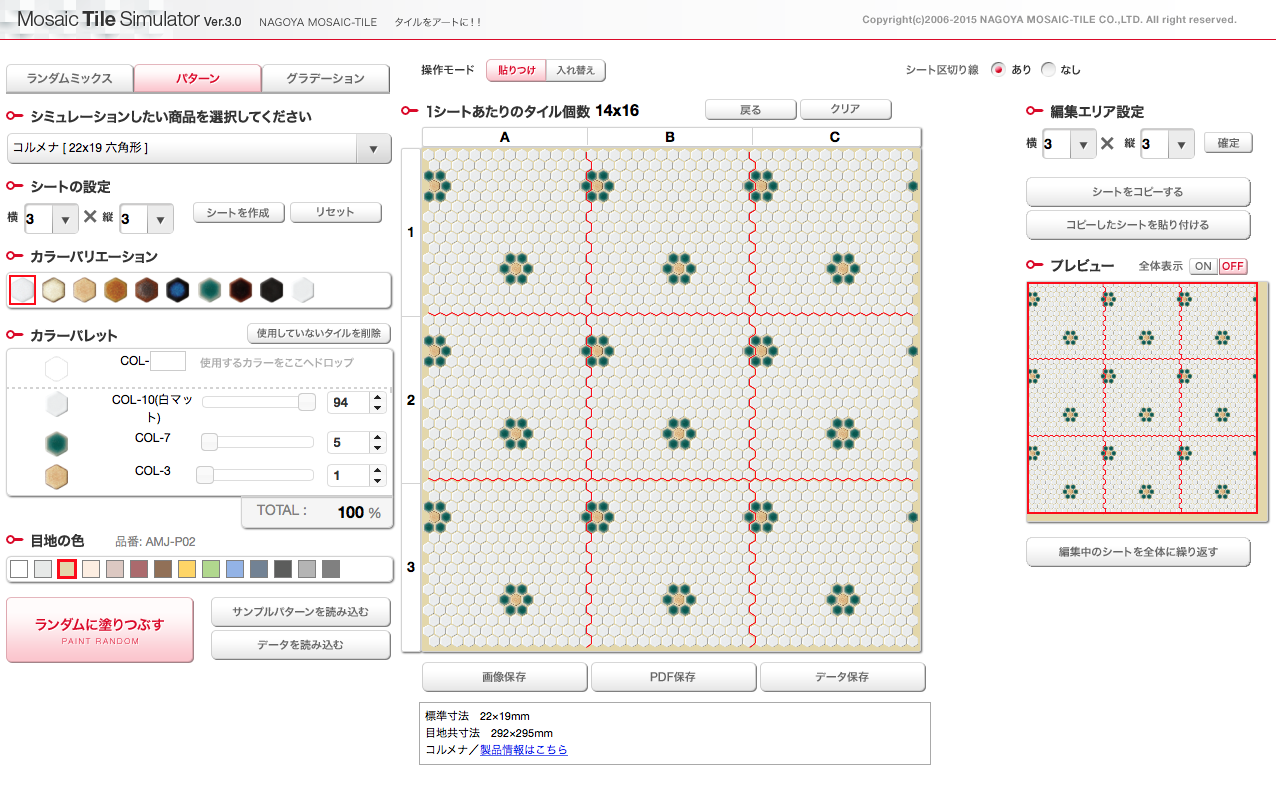The width and height of the screenshot is (1285, 786).
Task: Switch operation mode to 入れ替え
Action: [575, 70]
